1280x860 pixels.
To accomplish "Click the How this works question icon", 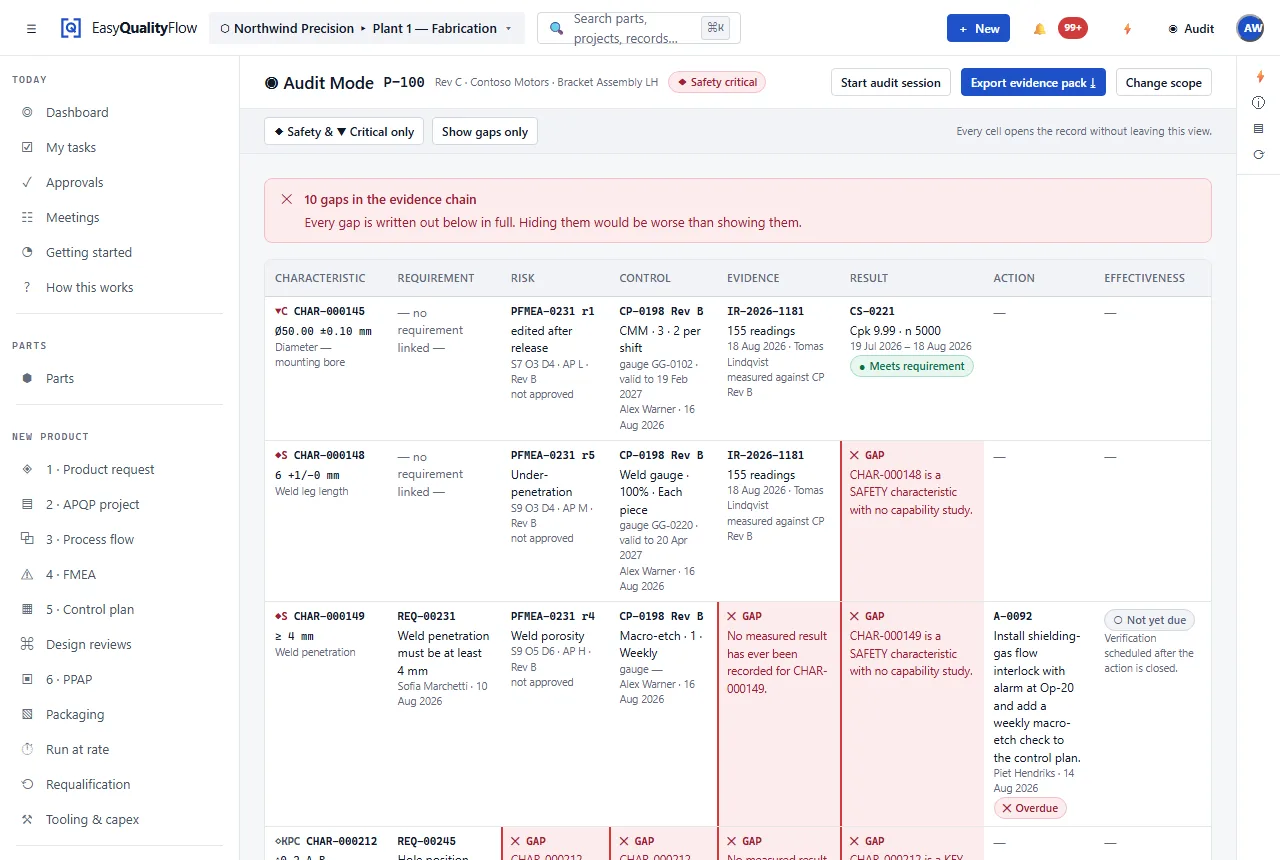I will point(27,288).
